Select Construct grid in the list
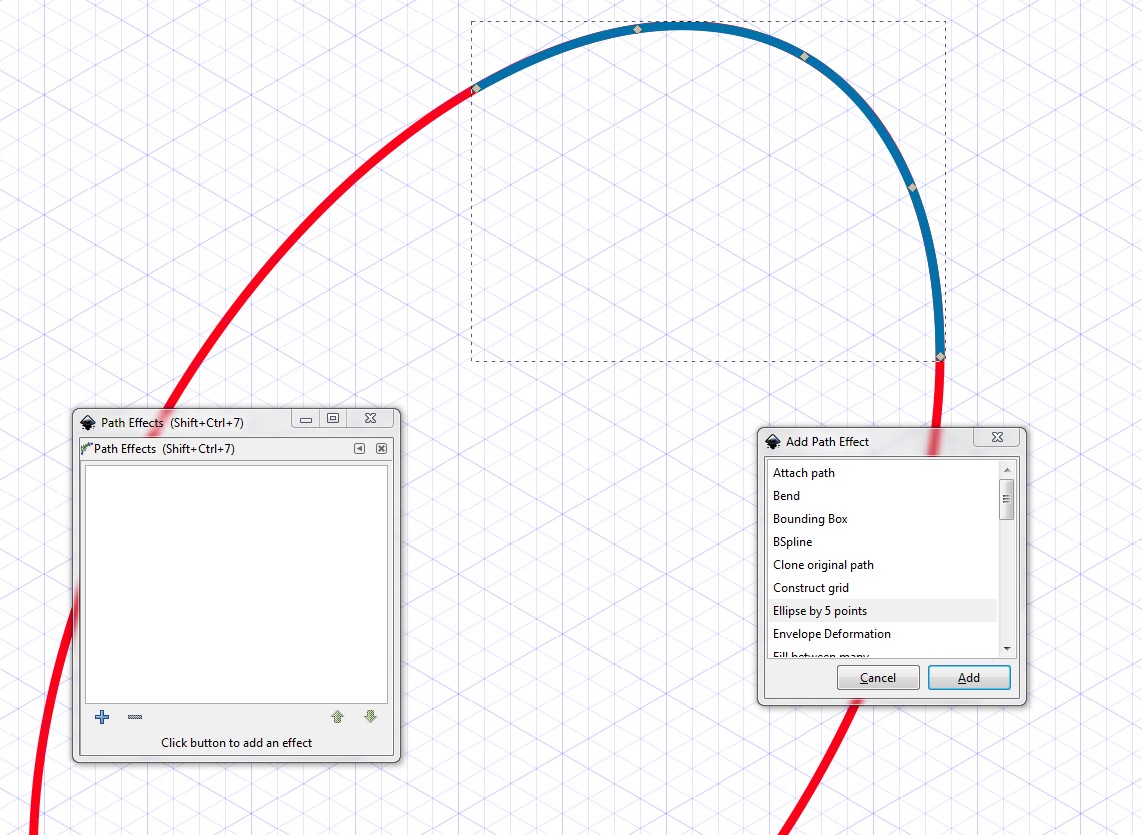 pos(811,588)
